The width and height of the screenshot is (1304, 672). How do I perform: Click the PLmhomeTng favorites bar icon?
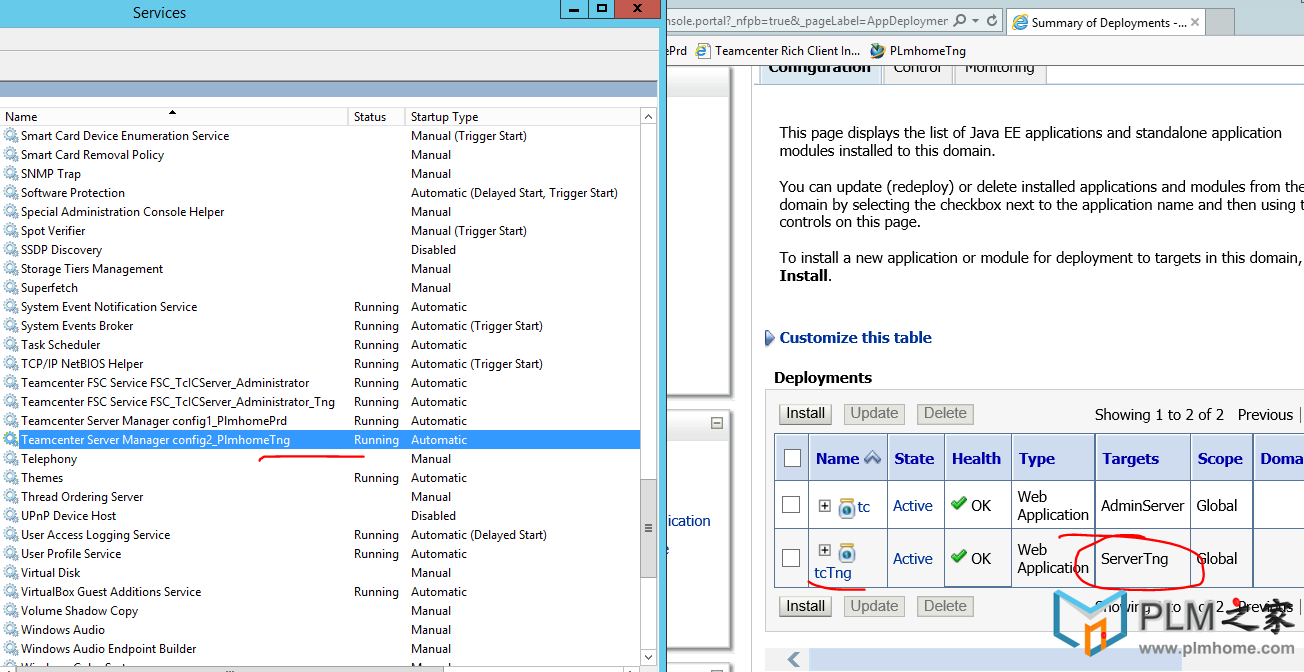(x=878, y=50)
